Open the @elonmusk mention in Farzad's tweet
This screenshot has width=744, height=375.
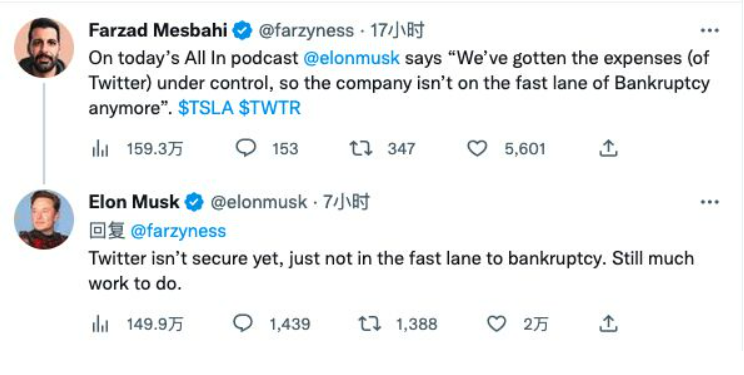pos(351,58)
